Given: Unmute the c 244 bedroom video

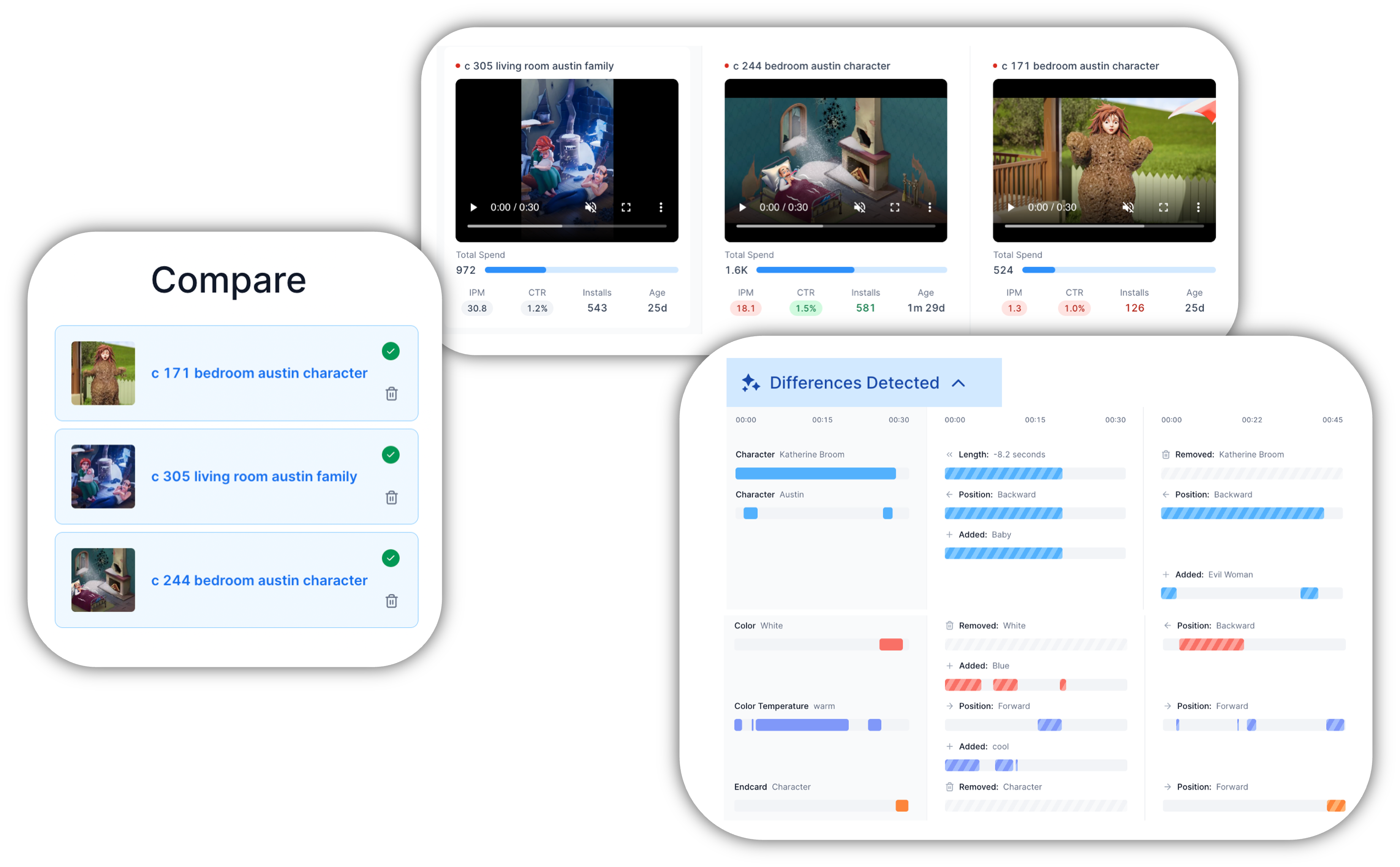Looking at the screenshot, I should (859, 207).
